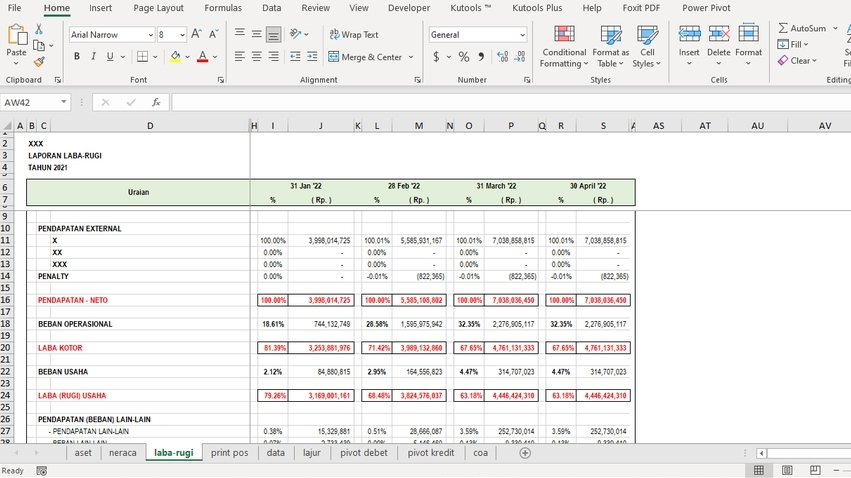Click the Format as Table button
Screen dimensions: 851x478
pyautogui.click(x=611, y=46)
